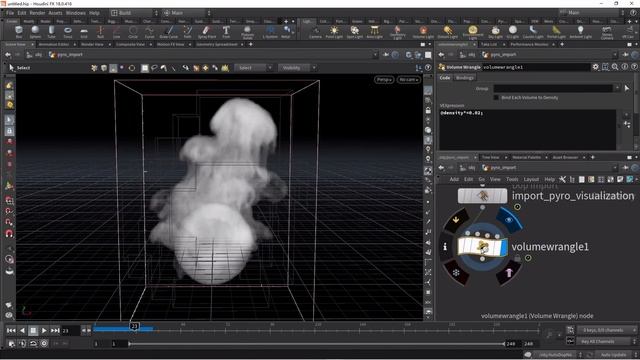The width and height of the screenshot is (640, 360).
Task: Click freeze snowflake flag in node ring
Action: [456, 272]
